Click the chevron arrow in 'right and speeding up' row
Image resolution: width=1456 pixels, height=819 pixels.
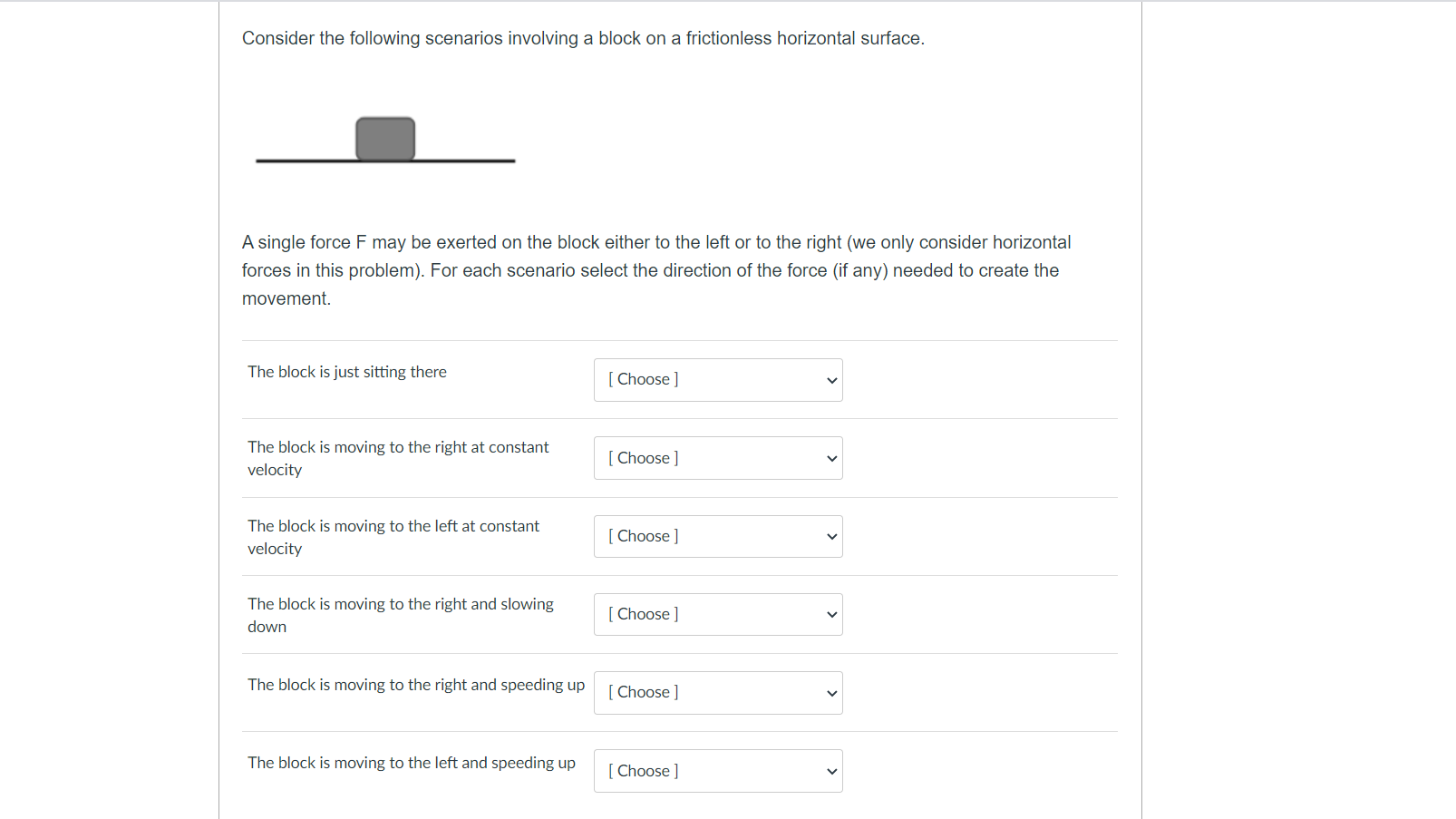coord(831,694)
